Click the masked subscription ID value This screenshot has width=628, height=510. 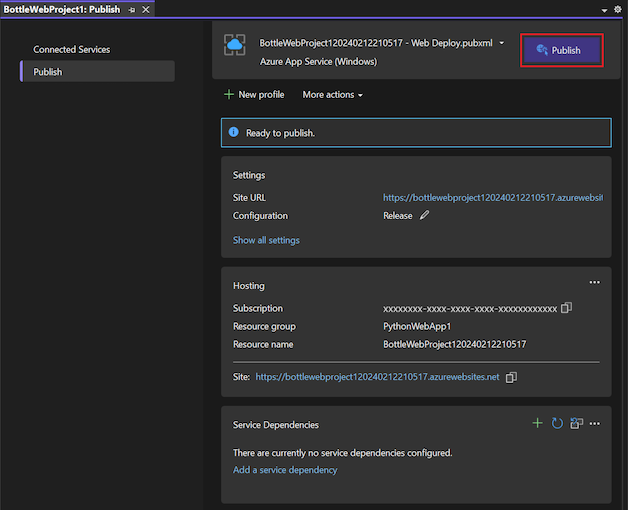pos(470,308)
